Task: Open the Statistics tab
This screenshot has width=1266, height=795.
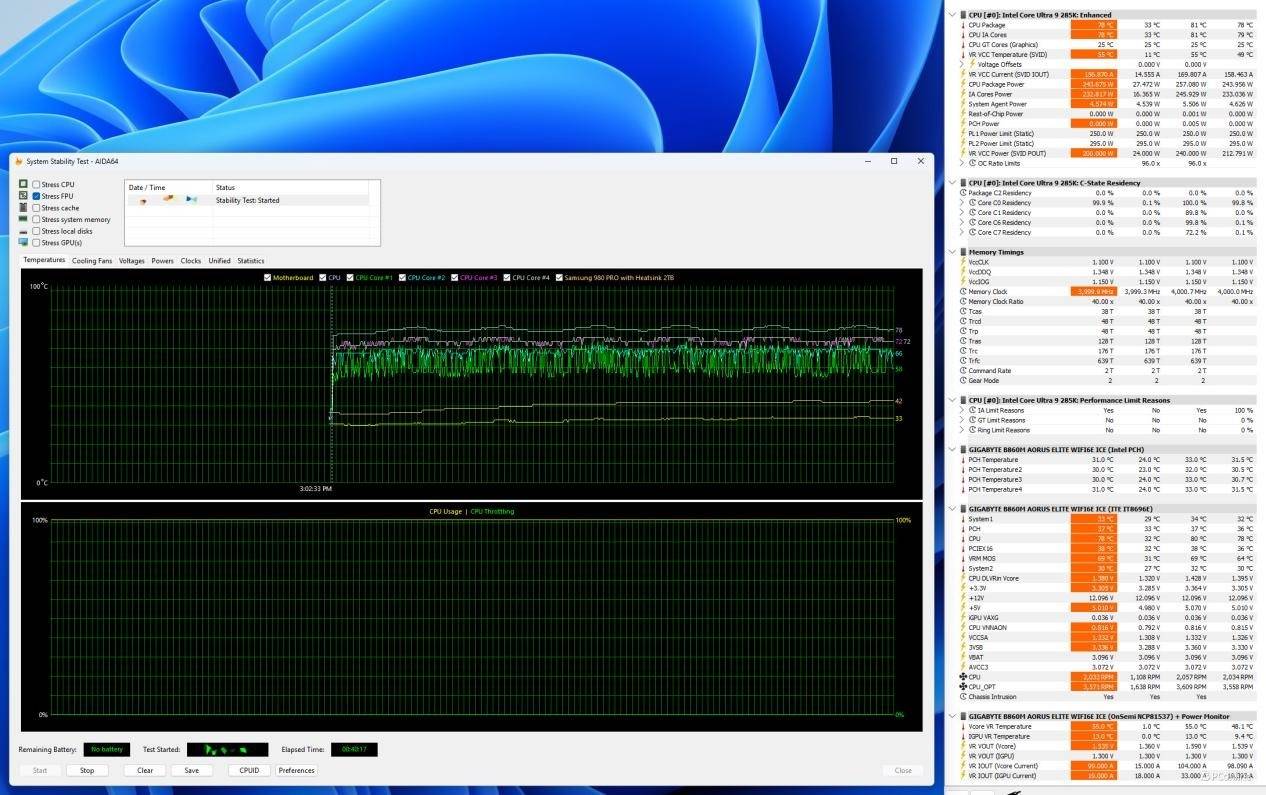Action: tap(250, 261)
